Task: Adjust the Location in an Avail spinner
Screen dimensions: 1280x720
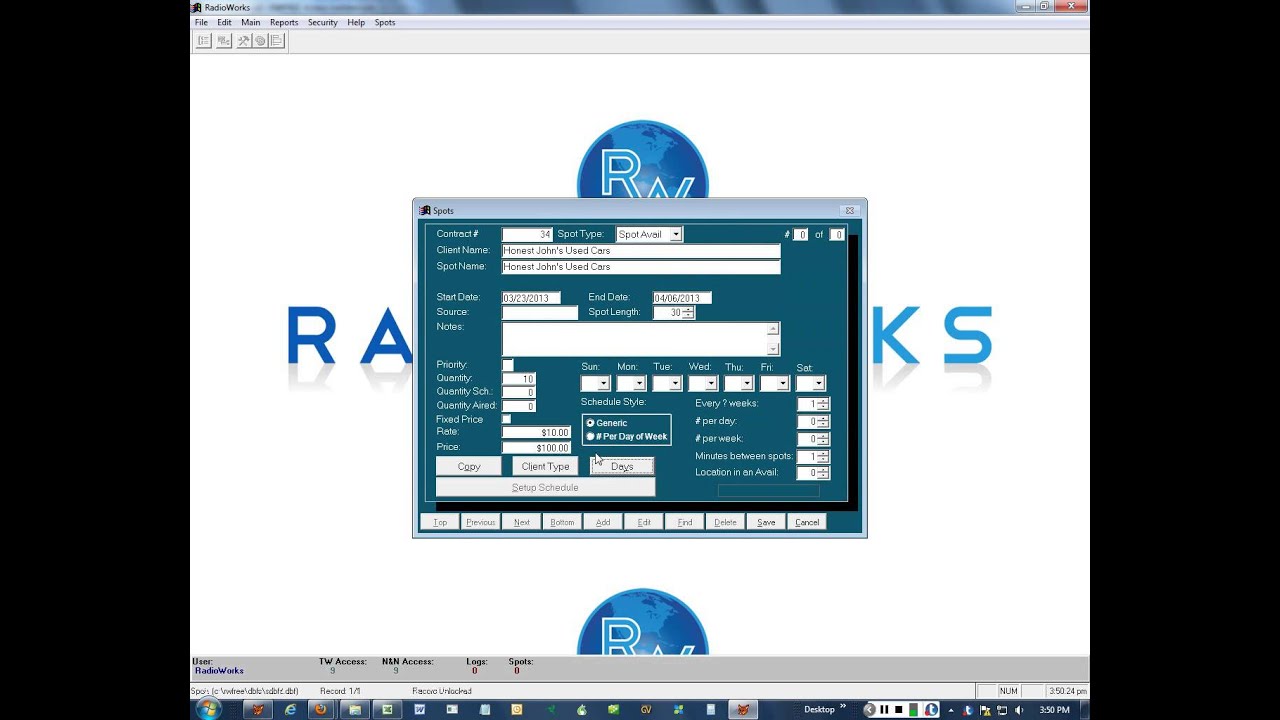Action: click(823, 473)
